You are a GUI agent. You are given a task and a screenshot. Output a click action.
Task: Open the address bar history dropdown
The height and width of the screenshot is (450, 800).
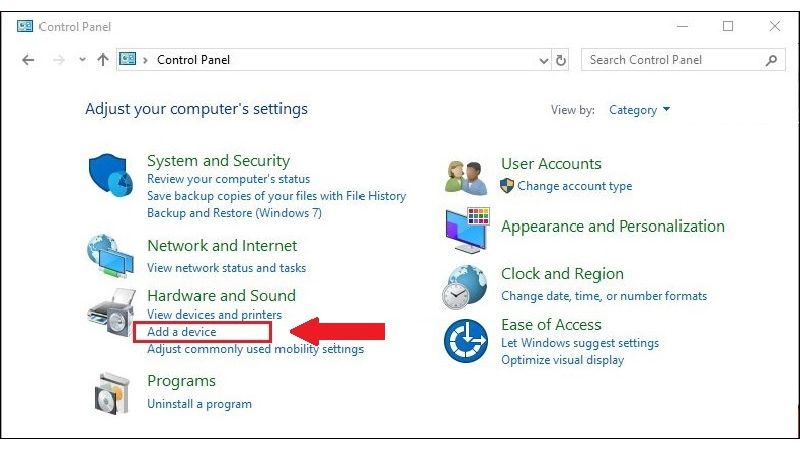(544, 60)
